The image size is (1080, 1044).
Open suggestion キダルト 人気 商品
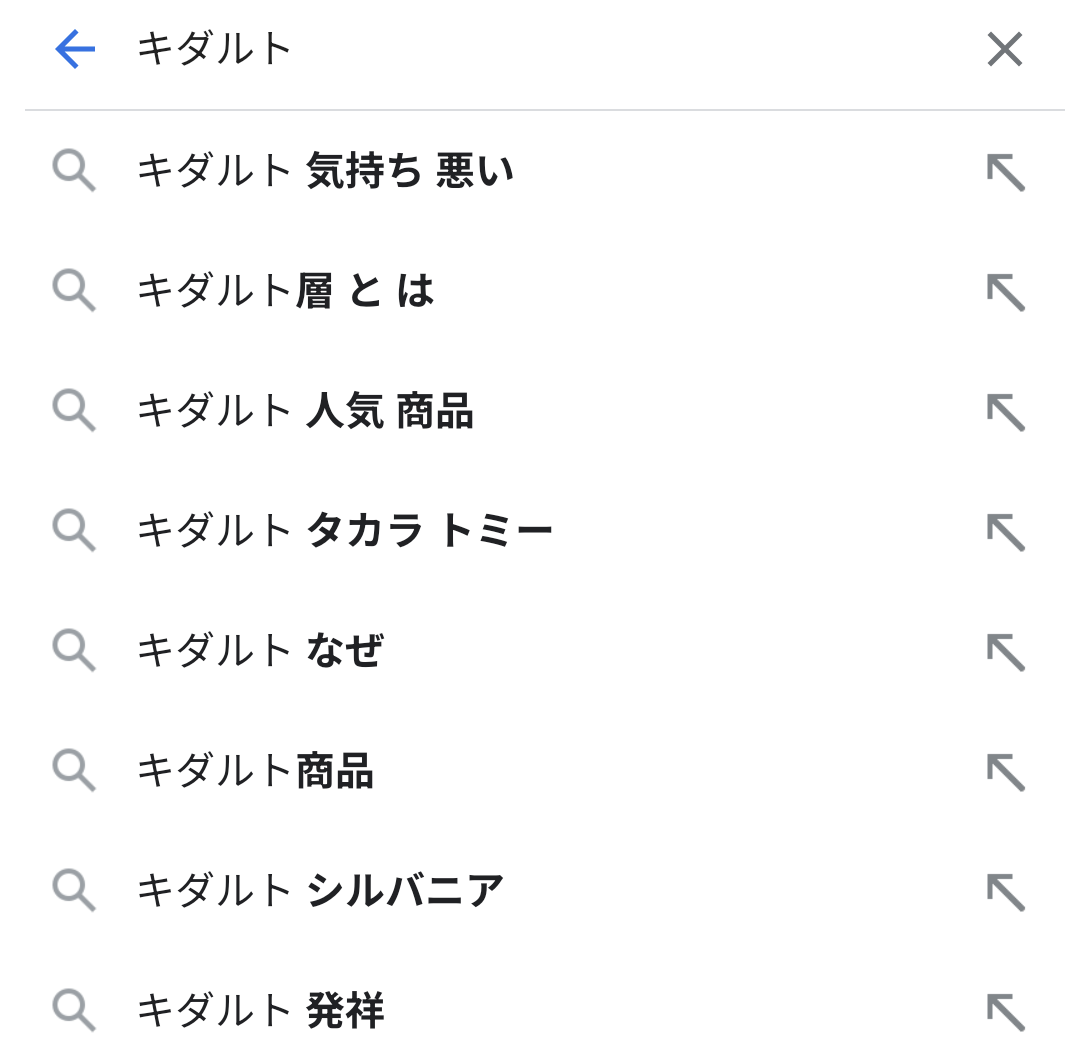304,411
